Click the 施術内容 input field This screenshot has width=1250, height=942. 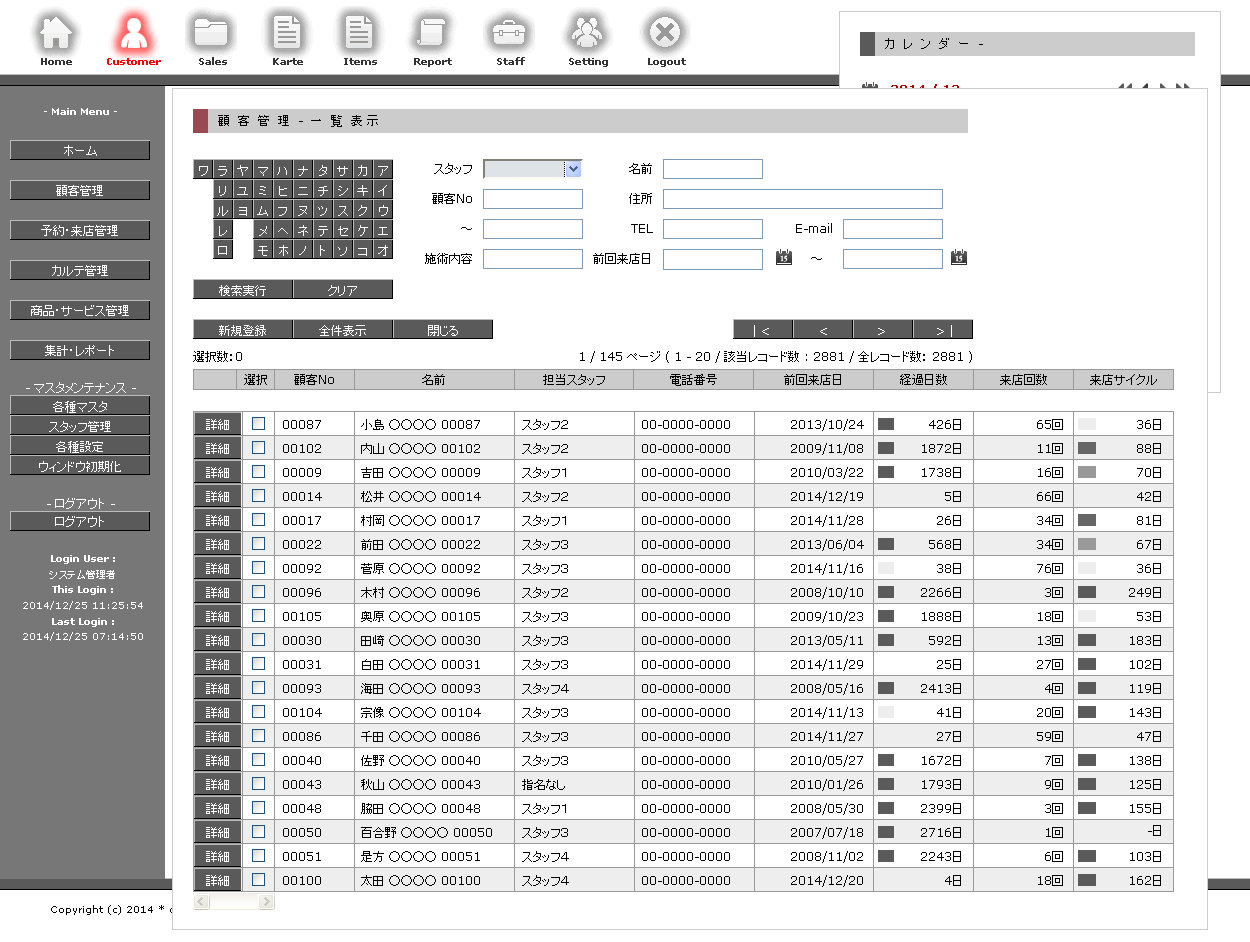click(x=533, y=259)
